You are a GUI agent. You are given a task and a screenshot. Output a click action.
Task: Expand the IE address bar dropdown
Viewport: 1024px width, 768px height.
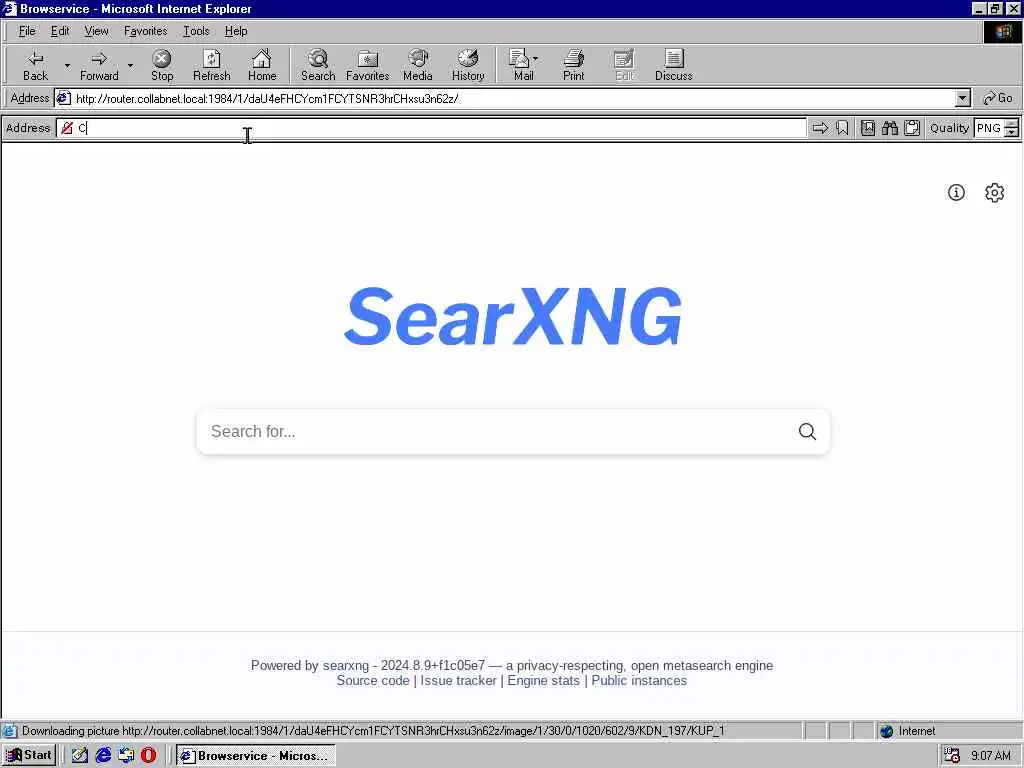963,99
